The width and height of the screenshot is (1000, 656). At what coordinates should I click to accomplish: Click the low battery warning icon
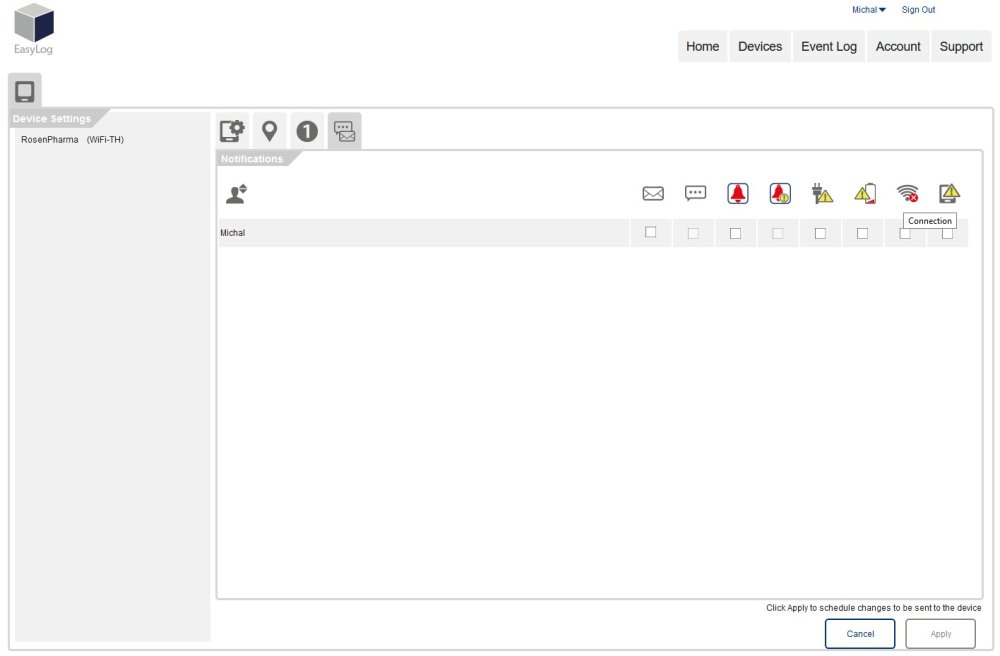(x=865, y=194)
